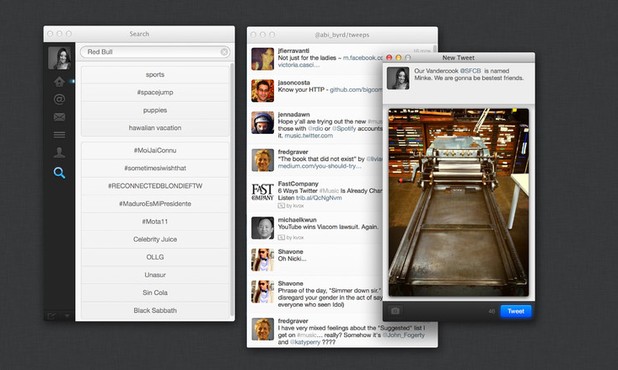
Task: Open the account dropdown arrow at sidebar bottom
Action: pyautogui.click(x=67, y=316)
